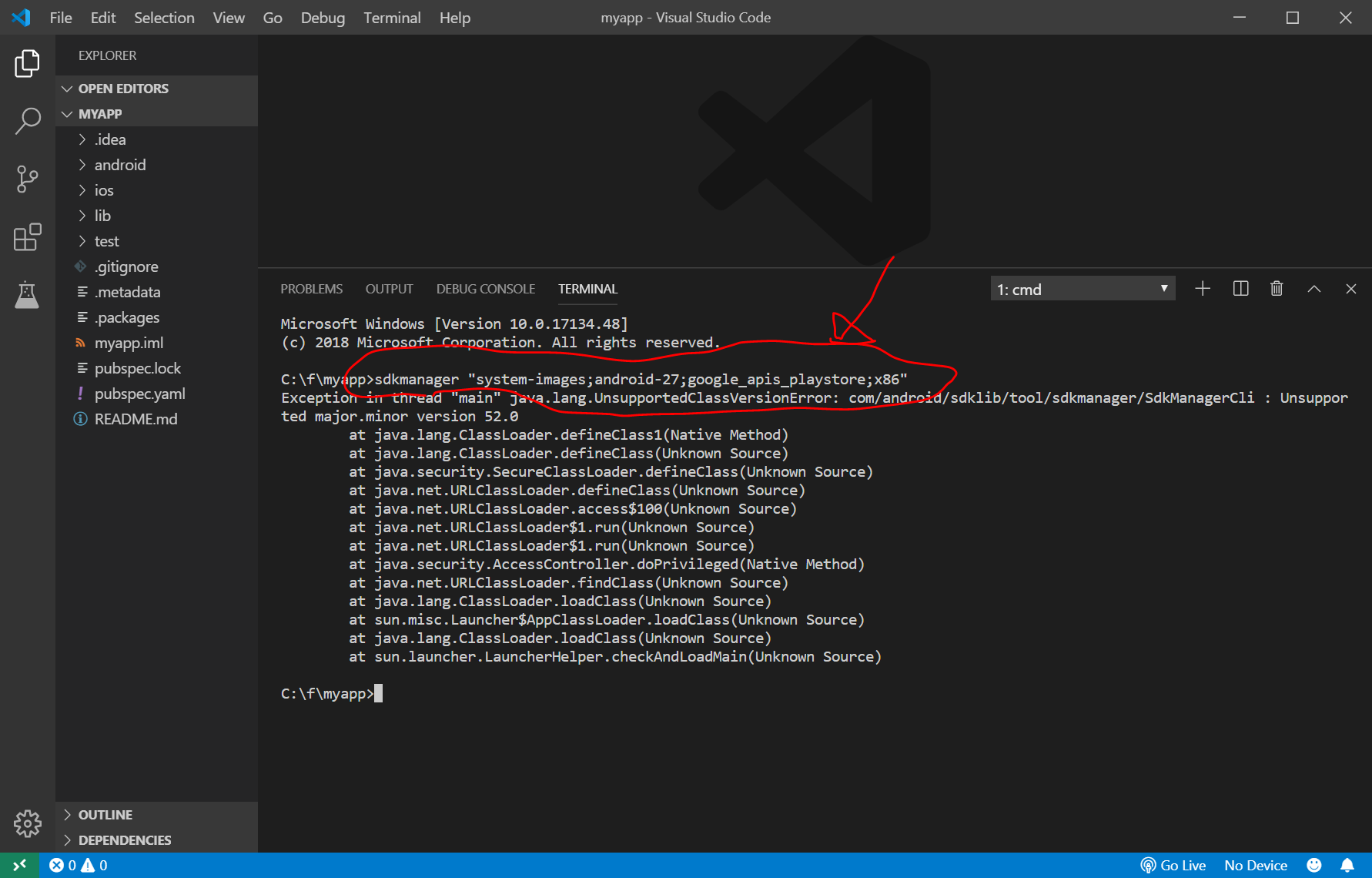
Task: Expand the ios folder
Action: [x=156, y=190]
